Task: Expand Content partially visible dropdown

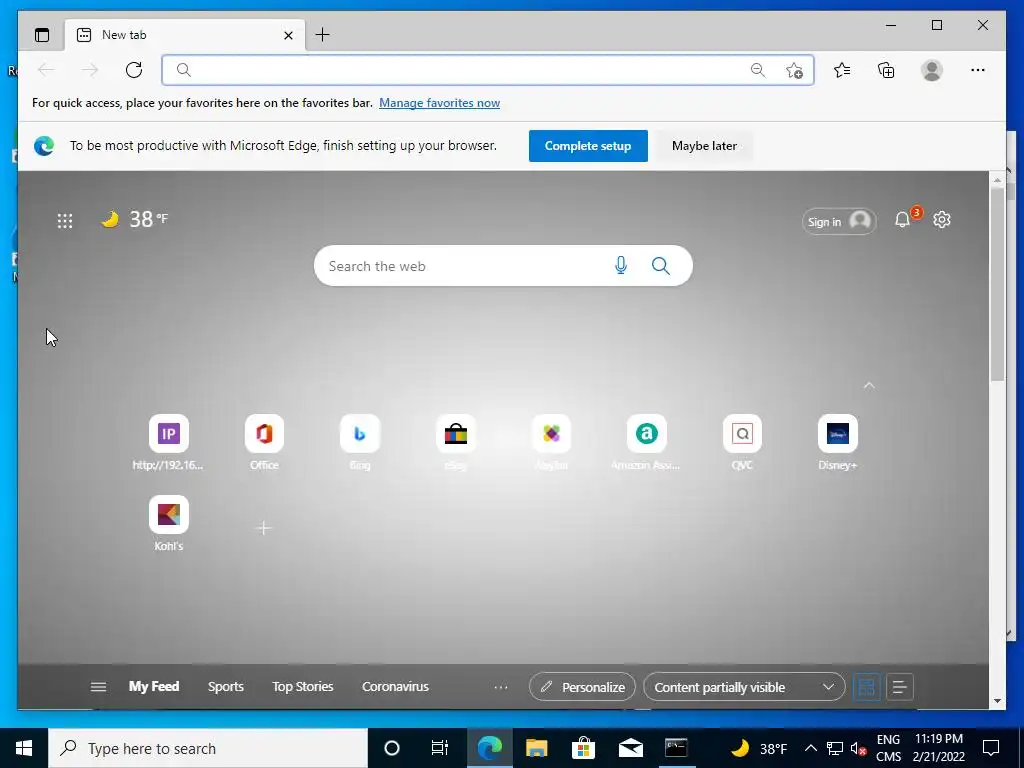Action: point(744,687)
